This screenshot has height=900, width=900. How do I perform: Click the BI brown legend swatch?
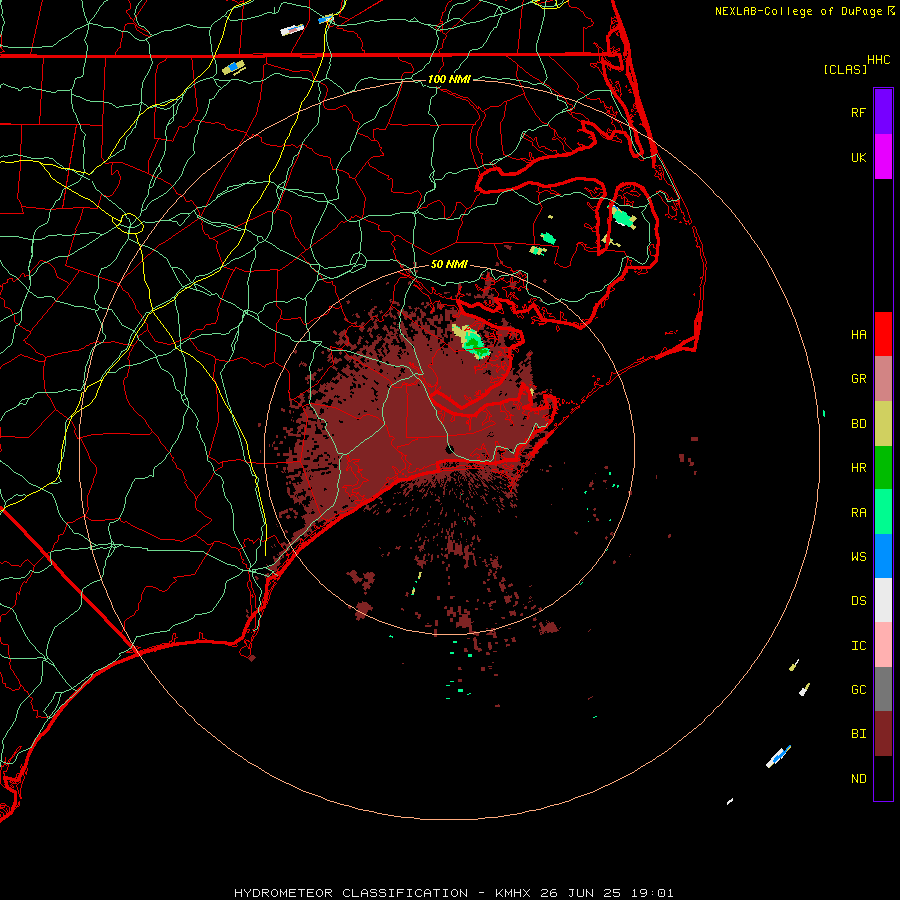pos(883,734)
